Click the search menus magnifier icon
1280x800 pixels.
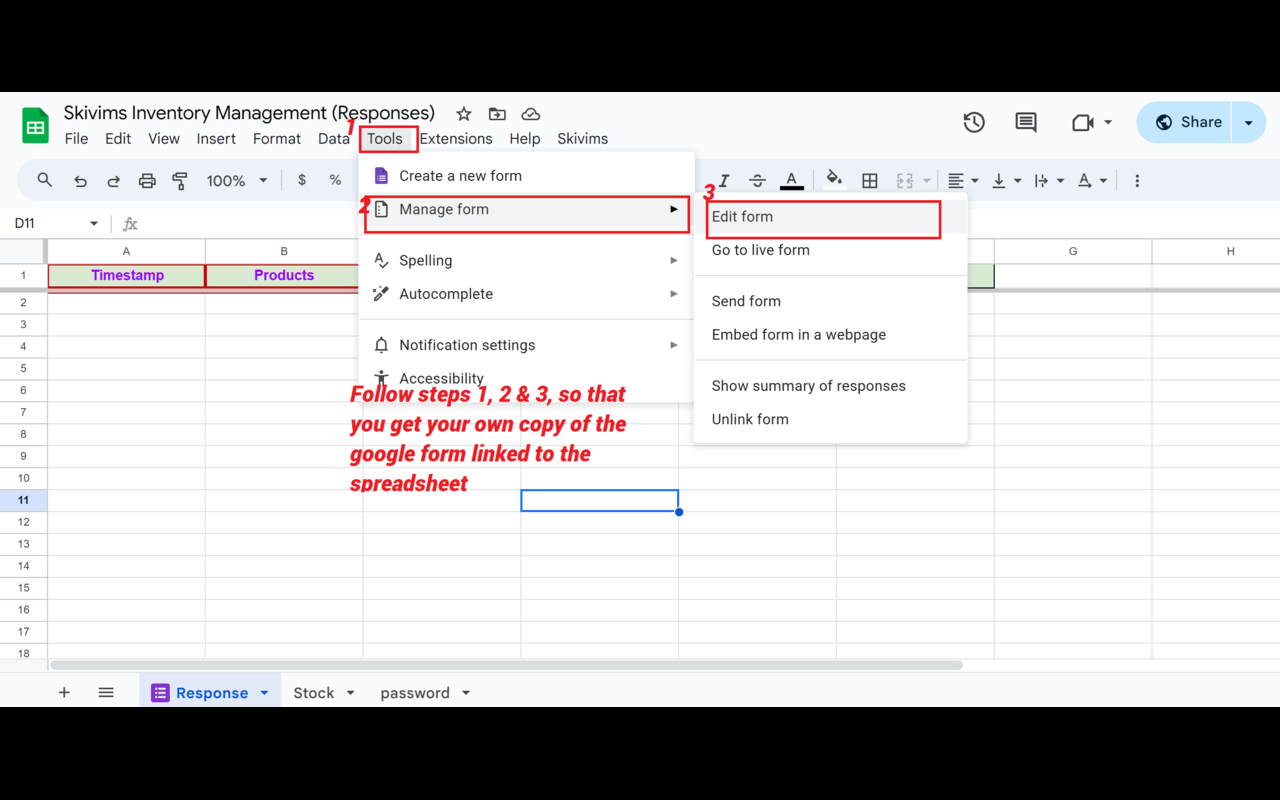tap(45, 181)
